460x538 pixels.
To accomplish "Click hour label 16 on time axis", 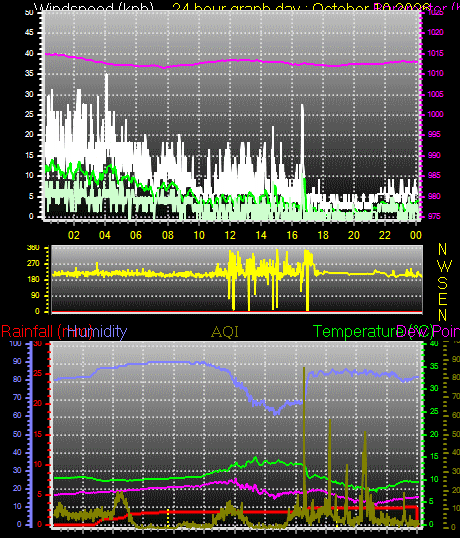I will coord(292,235).
